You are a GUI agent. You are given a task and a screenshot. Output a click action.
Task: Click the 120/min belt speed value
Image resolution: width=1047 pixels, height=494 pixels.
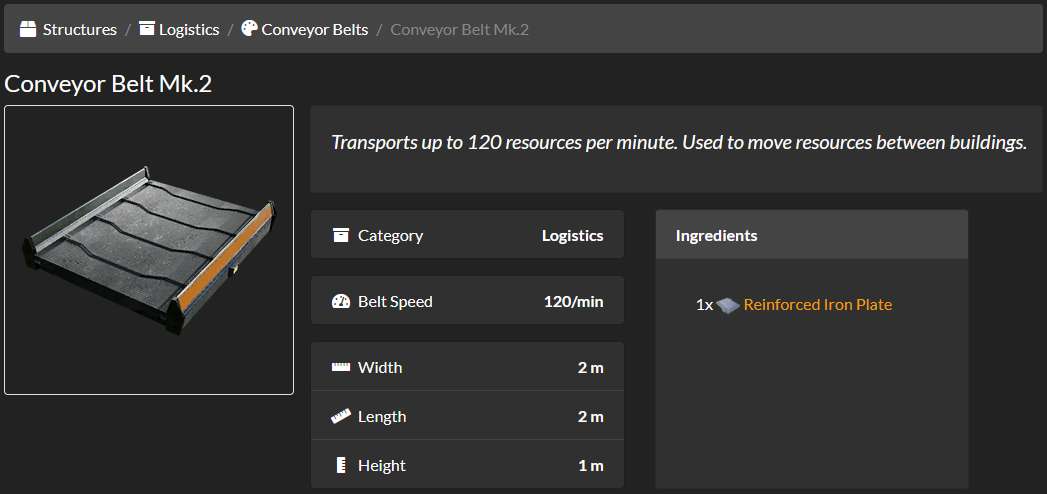573,302
